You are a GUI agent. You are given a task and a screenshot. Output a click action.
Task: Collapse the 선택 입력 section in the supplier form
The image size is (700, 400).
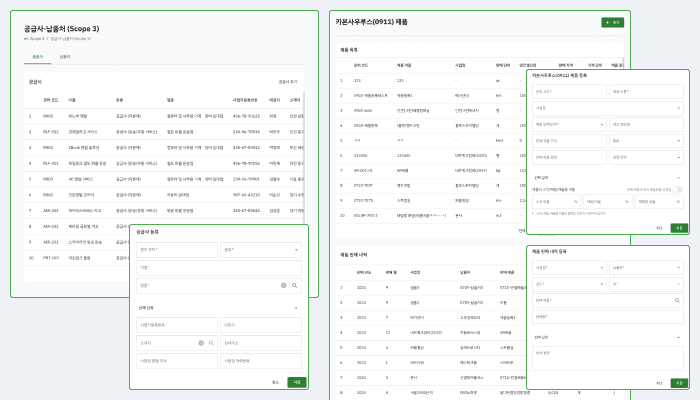(295, 308)
